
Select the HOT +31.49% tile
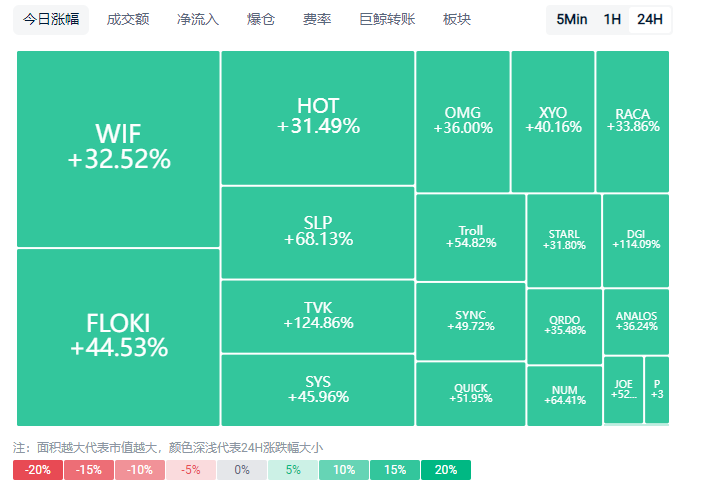click(317, 117)
